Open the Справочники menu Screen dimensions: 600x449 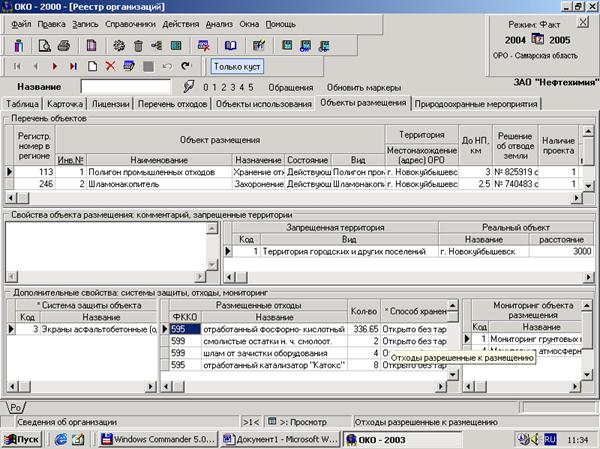(x=130, y=24)
